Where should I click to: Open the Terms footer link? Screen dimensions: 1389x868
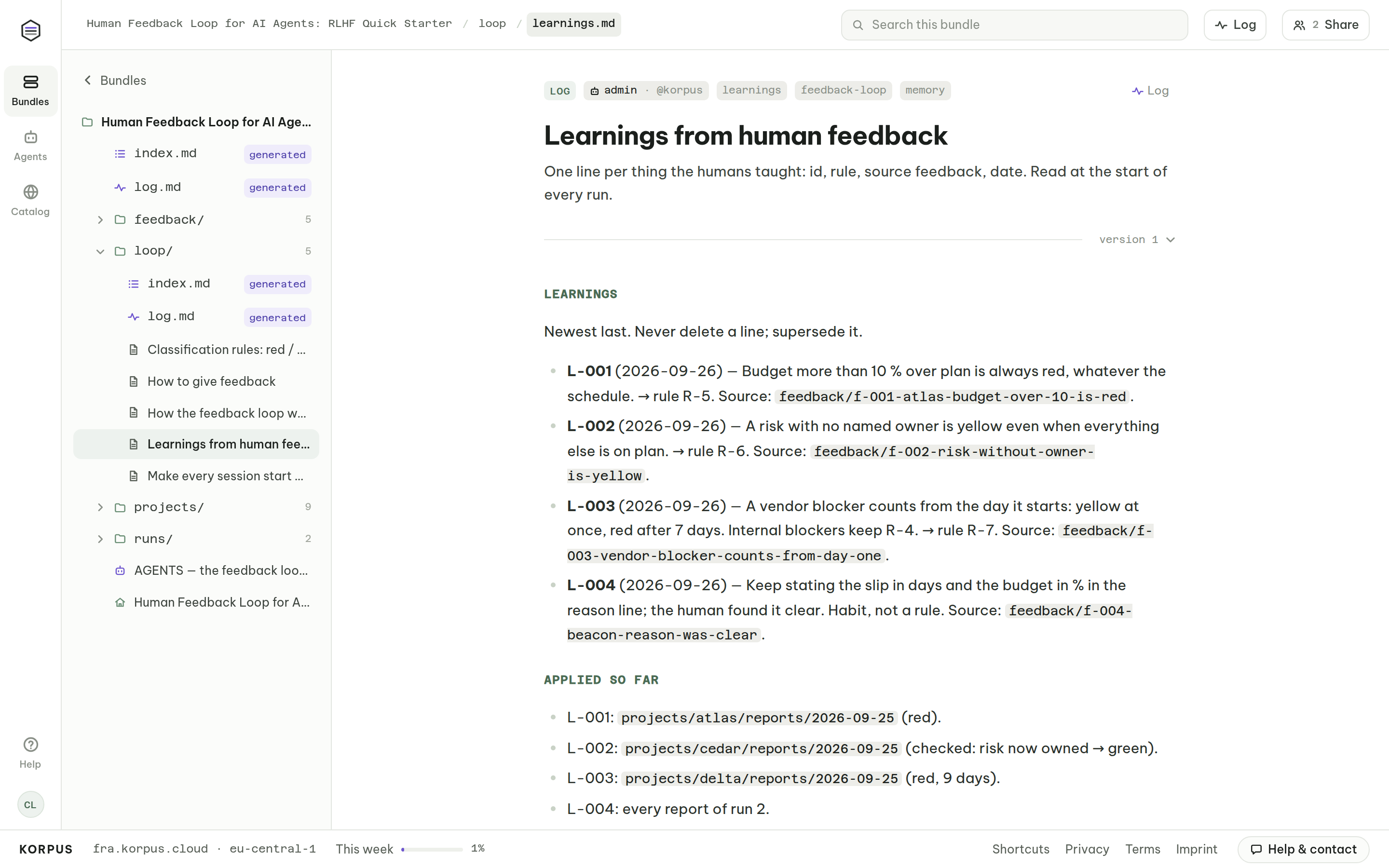click(1142, 849)
